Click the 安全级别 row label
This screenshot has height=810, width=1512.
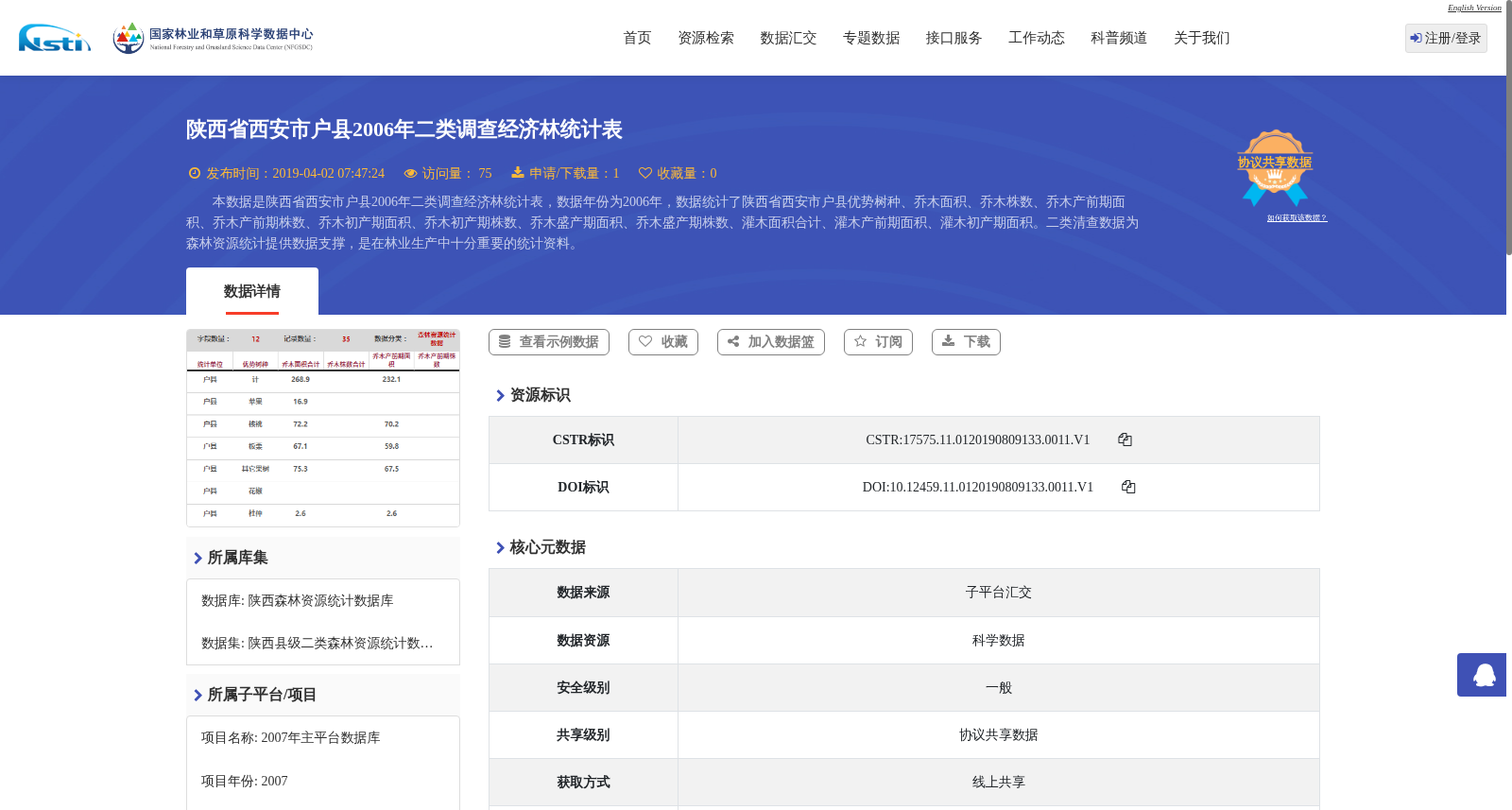click(583, 688)
